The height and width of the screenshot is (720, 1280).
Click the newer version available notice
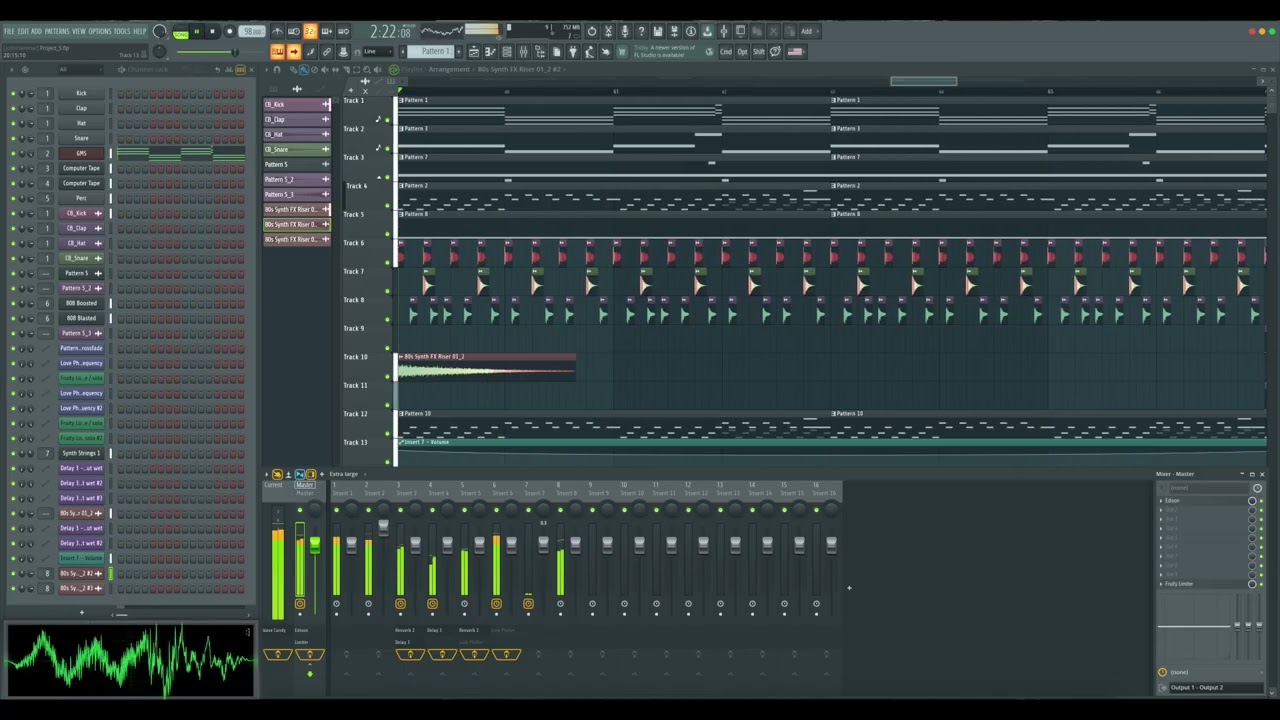point(664,52)
